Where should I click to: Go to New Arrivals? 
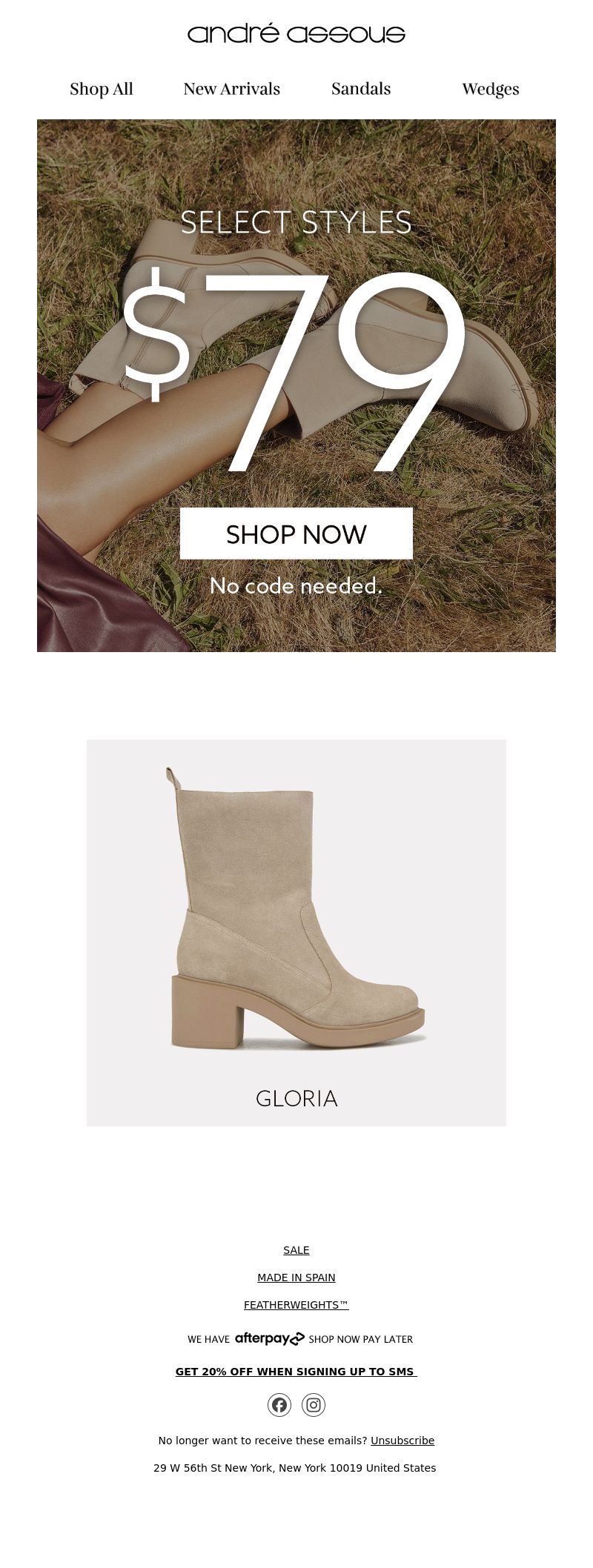[x=231, y=89]
